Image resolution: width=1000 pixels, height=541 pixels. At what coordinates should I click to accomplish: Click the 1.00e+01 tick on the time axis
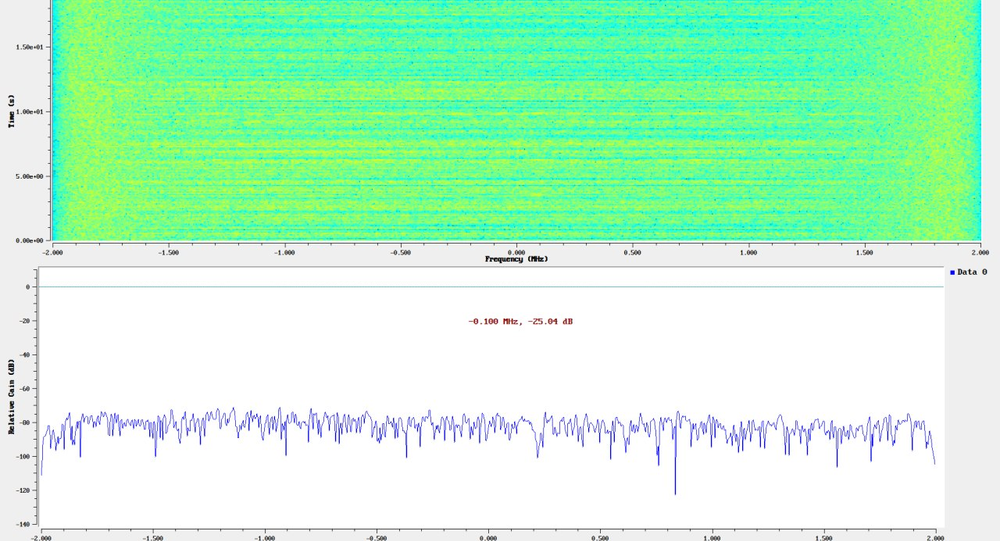28,112
